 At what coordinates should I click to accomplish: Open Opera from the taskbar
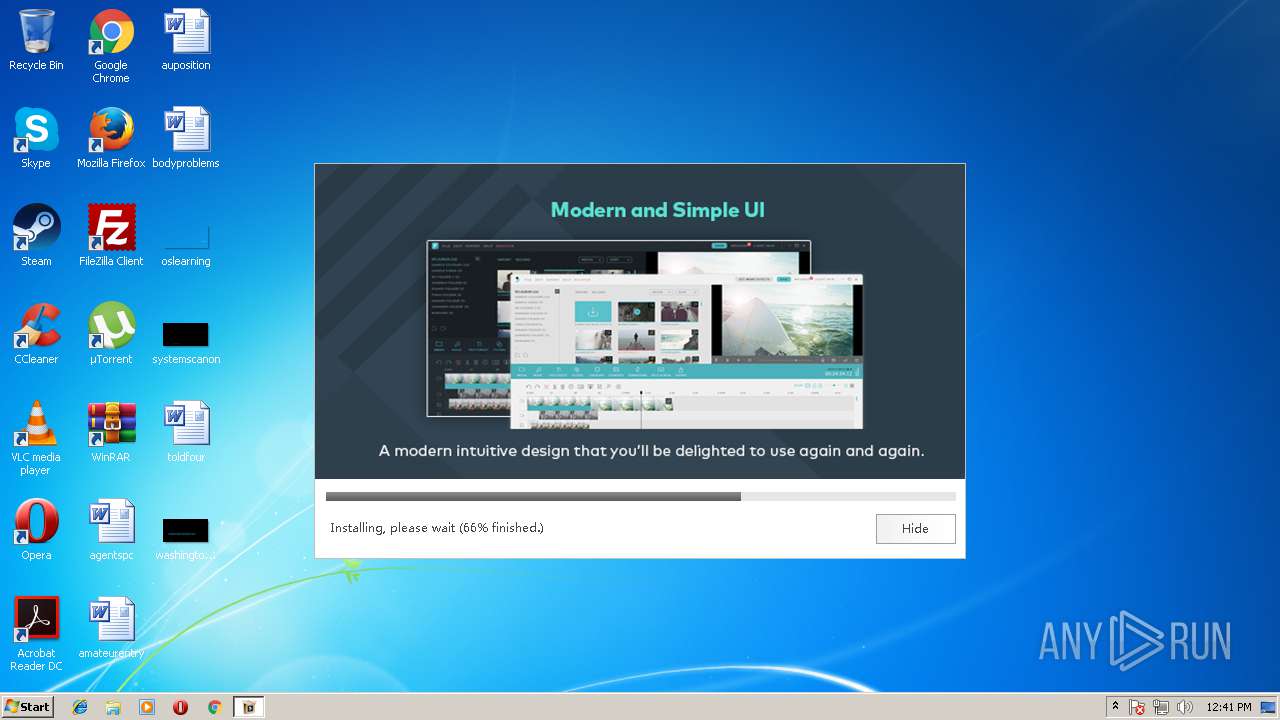coord(180,707)
